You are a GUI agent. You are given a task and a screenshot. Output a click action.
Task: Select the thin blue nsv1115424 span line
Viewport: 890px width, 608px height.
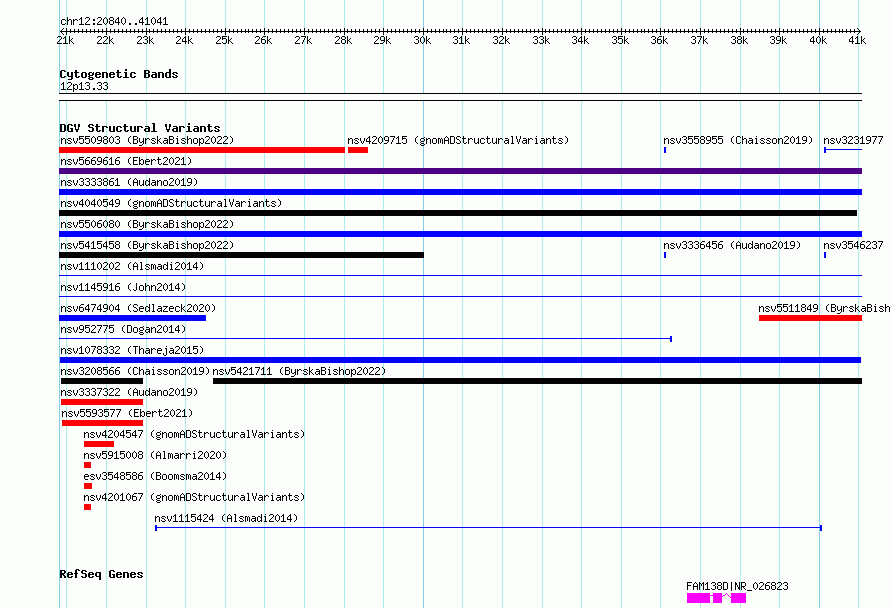tap(489, 528)
